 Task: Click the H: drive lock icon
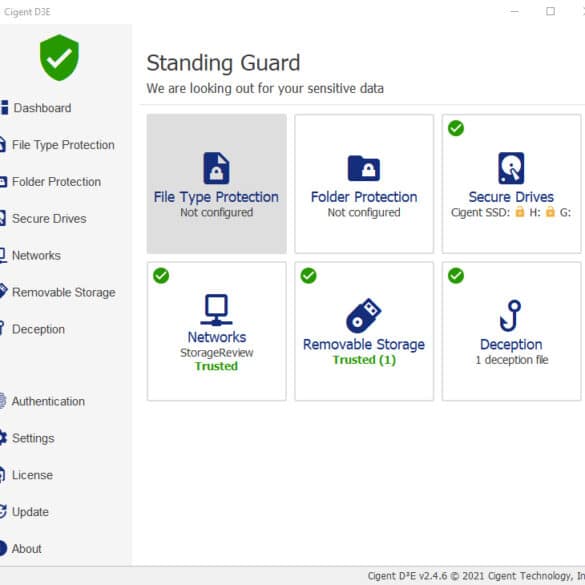click(x=550, y=212)
